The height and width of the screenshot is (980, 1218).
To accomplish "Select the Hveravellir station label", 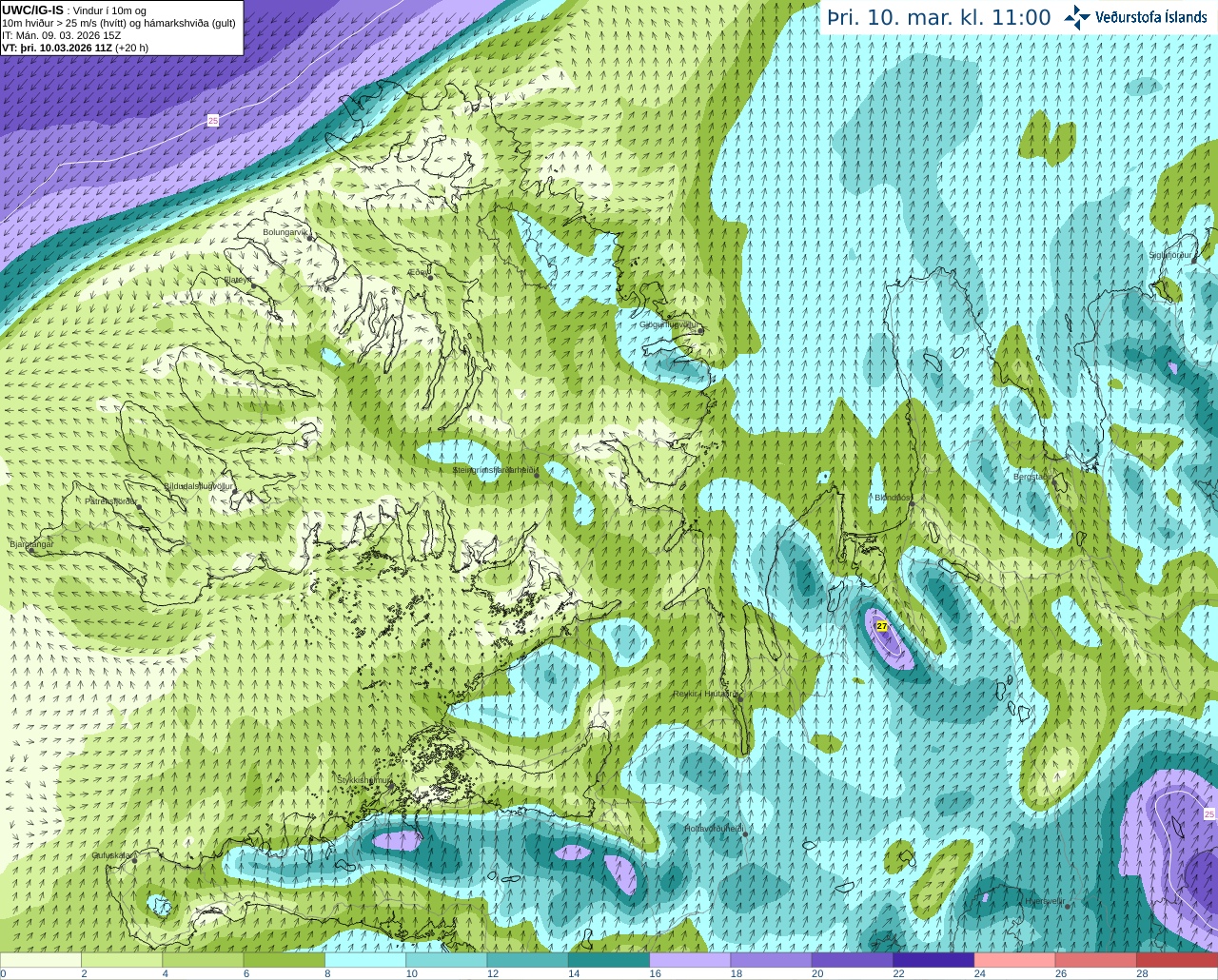I will point(1045,900).
